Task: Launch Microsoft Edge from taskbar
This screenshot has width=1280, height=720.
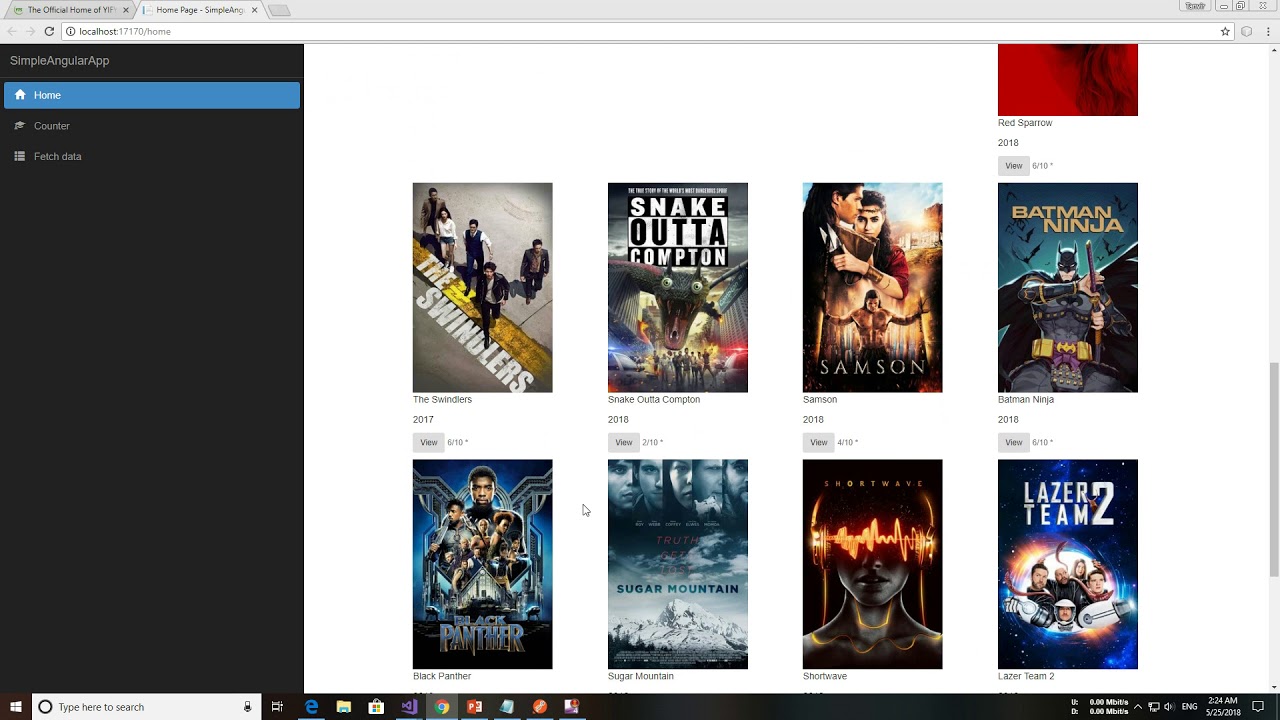Action: tap(311, 707)
